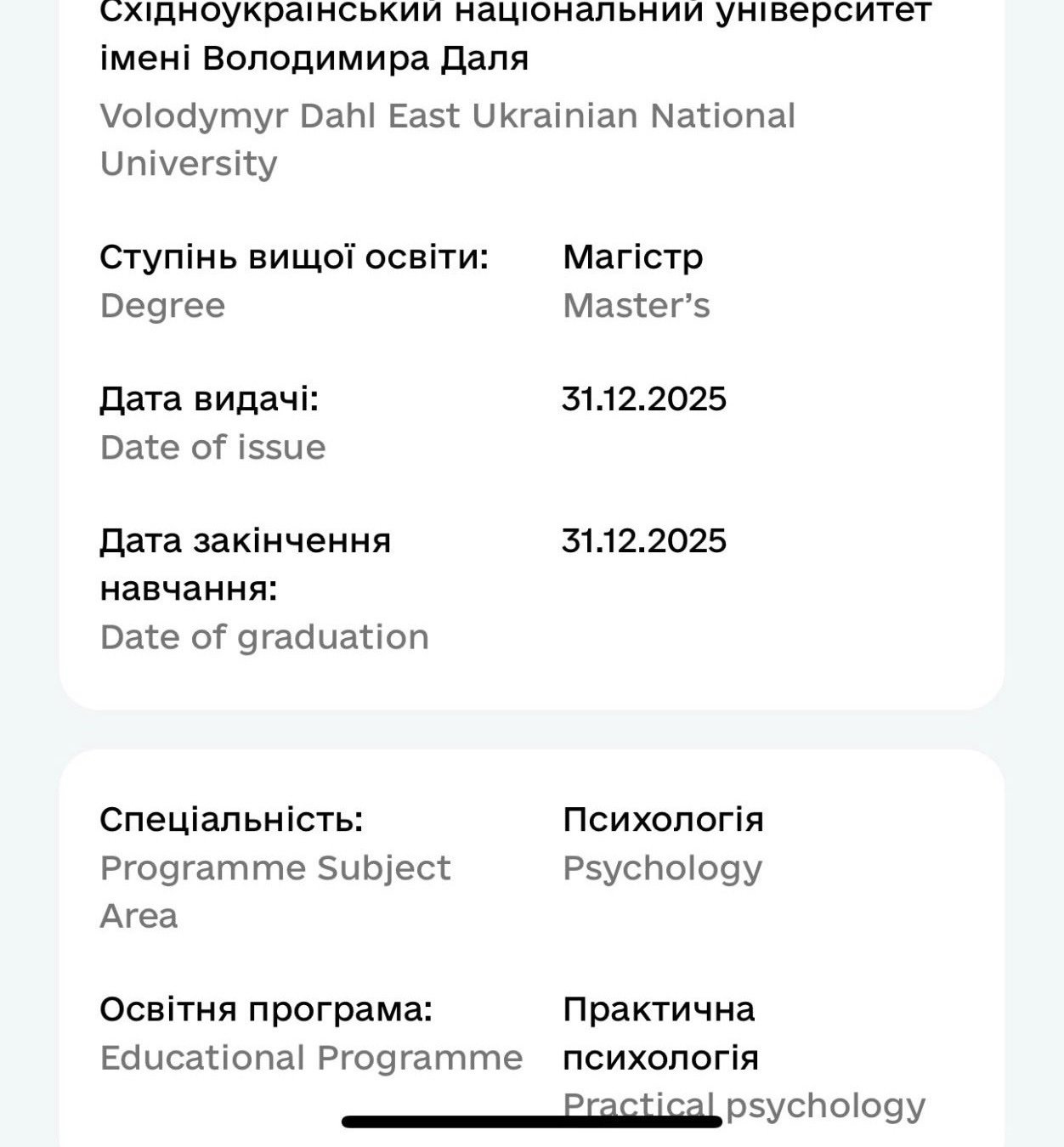Tap the university name in Ukrainian
This screenshot has width=1064, height=1147.
click(516, 36)
